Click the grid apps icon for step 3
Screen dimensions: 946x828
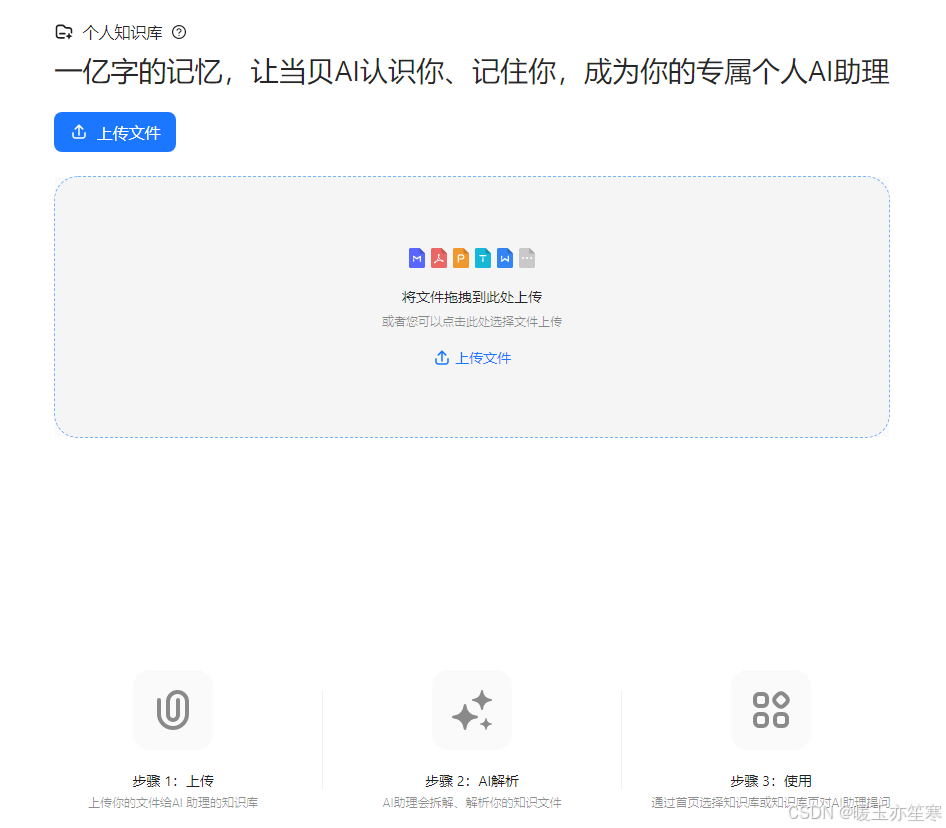[770, 710]
